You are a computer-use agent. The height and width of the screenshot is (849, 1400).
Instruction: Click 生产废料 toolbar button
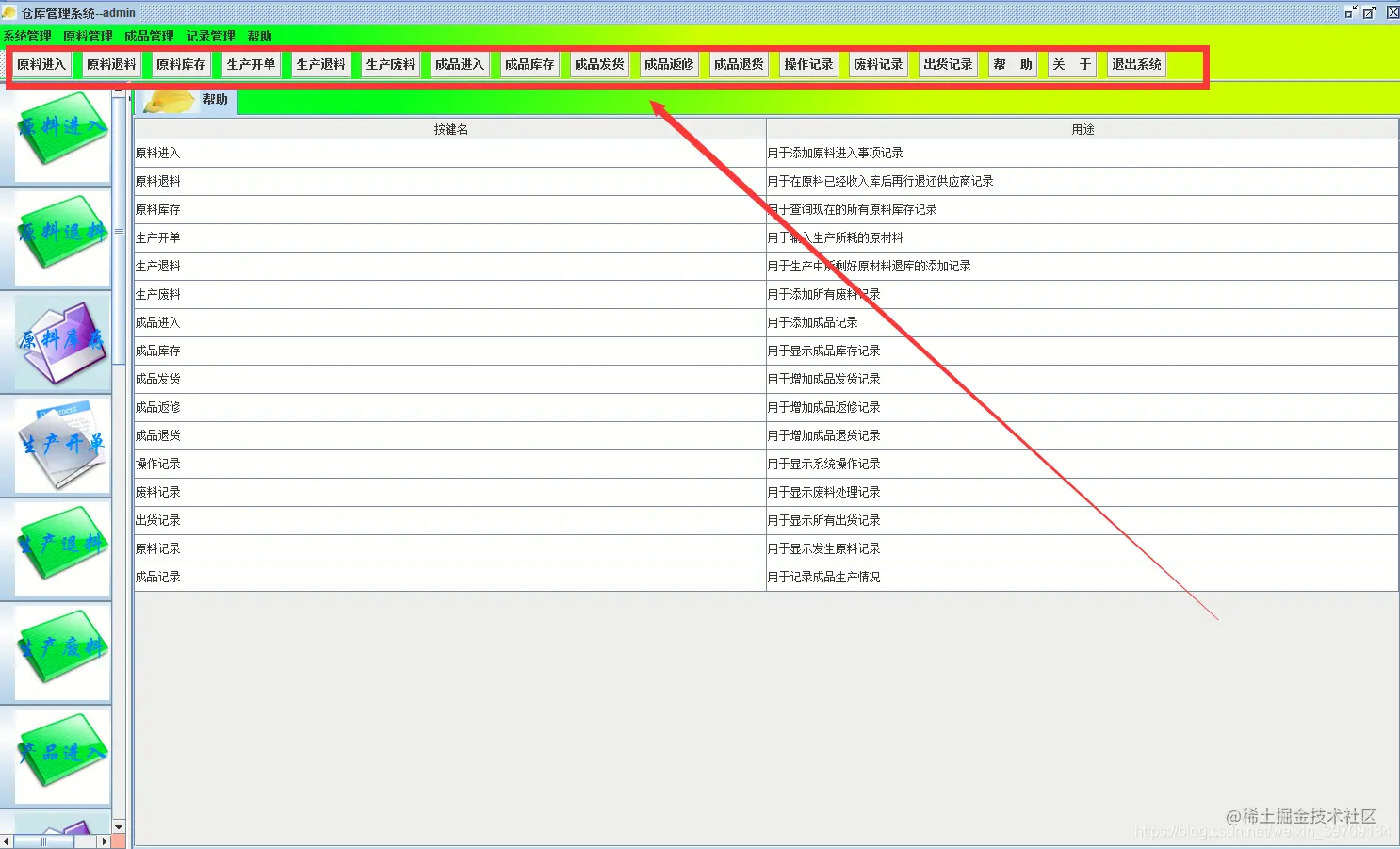click(390, 64)
